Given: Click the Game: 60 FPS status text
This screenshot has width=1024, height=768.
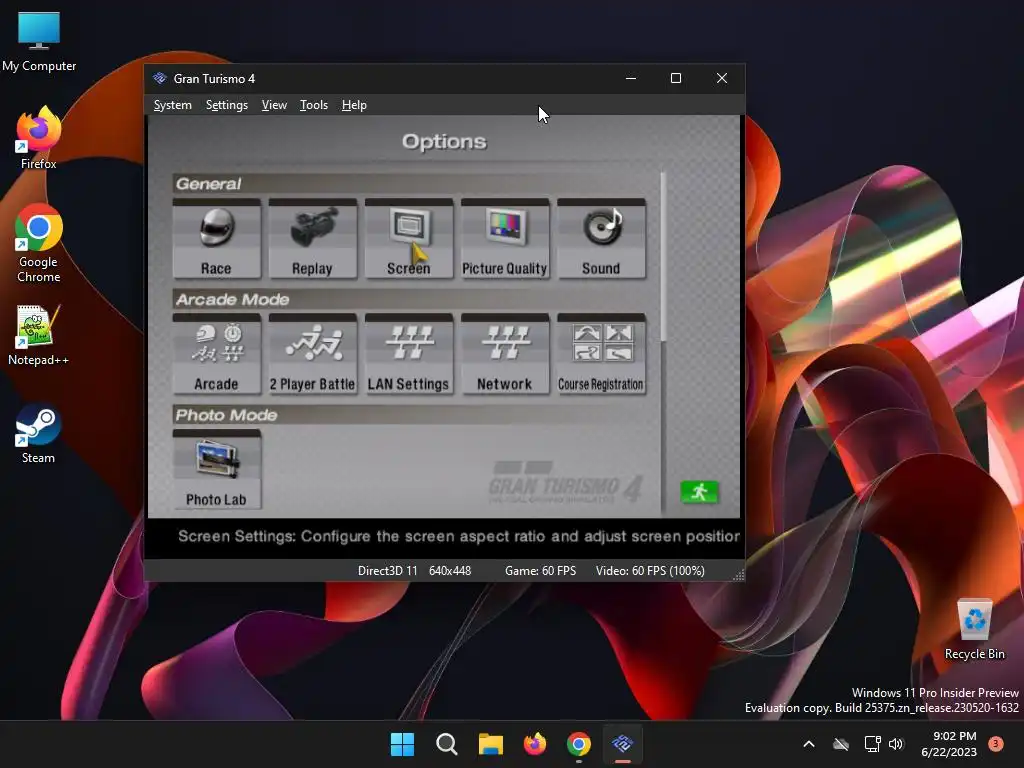Looking at the screenshot, I should pos(541,571).
